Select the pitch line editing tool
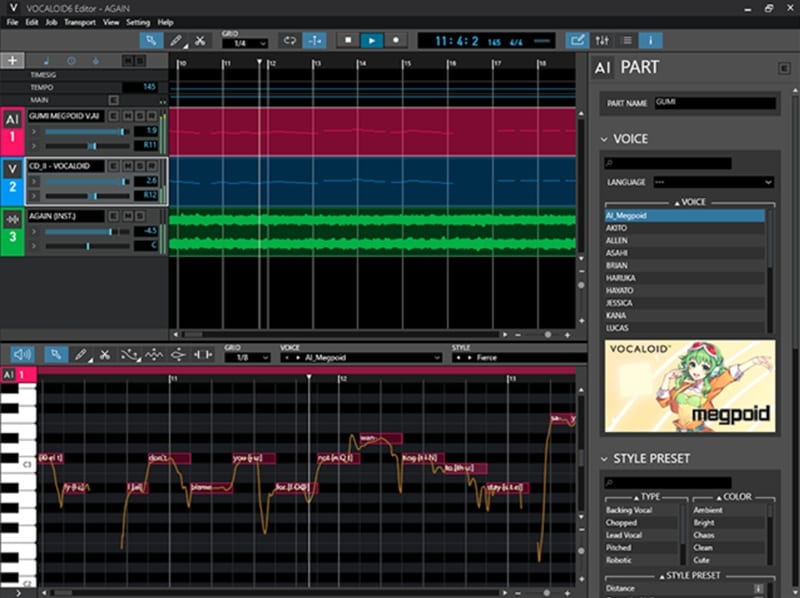Viewport: 800px width, 598px height. click(130, 354)
